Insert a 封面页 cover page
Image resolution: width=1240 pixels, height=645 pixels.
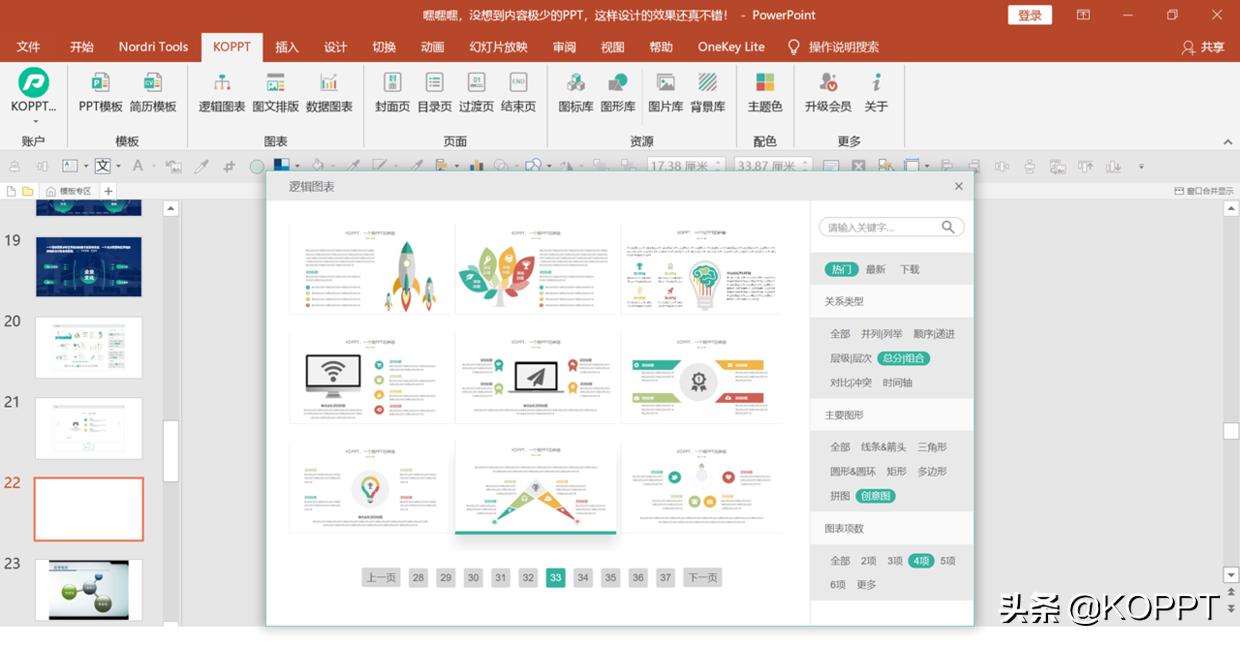[x=391, y=95]
